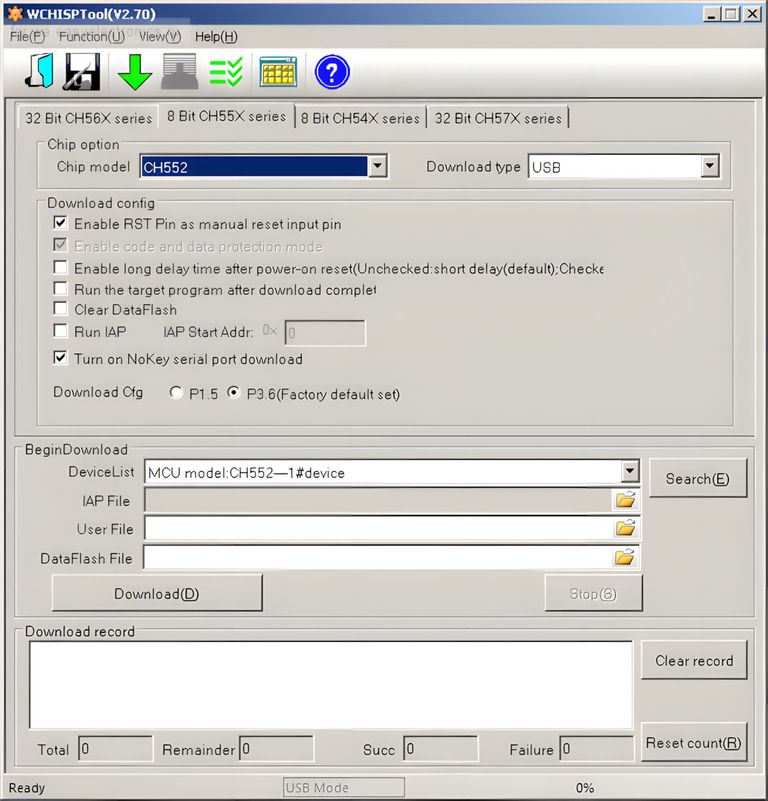The width and height of the screenshot is (768, 801).
Task: Click the blue question mark help icon
Action: [332, 72]
